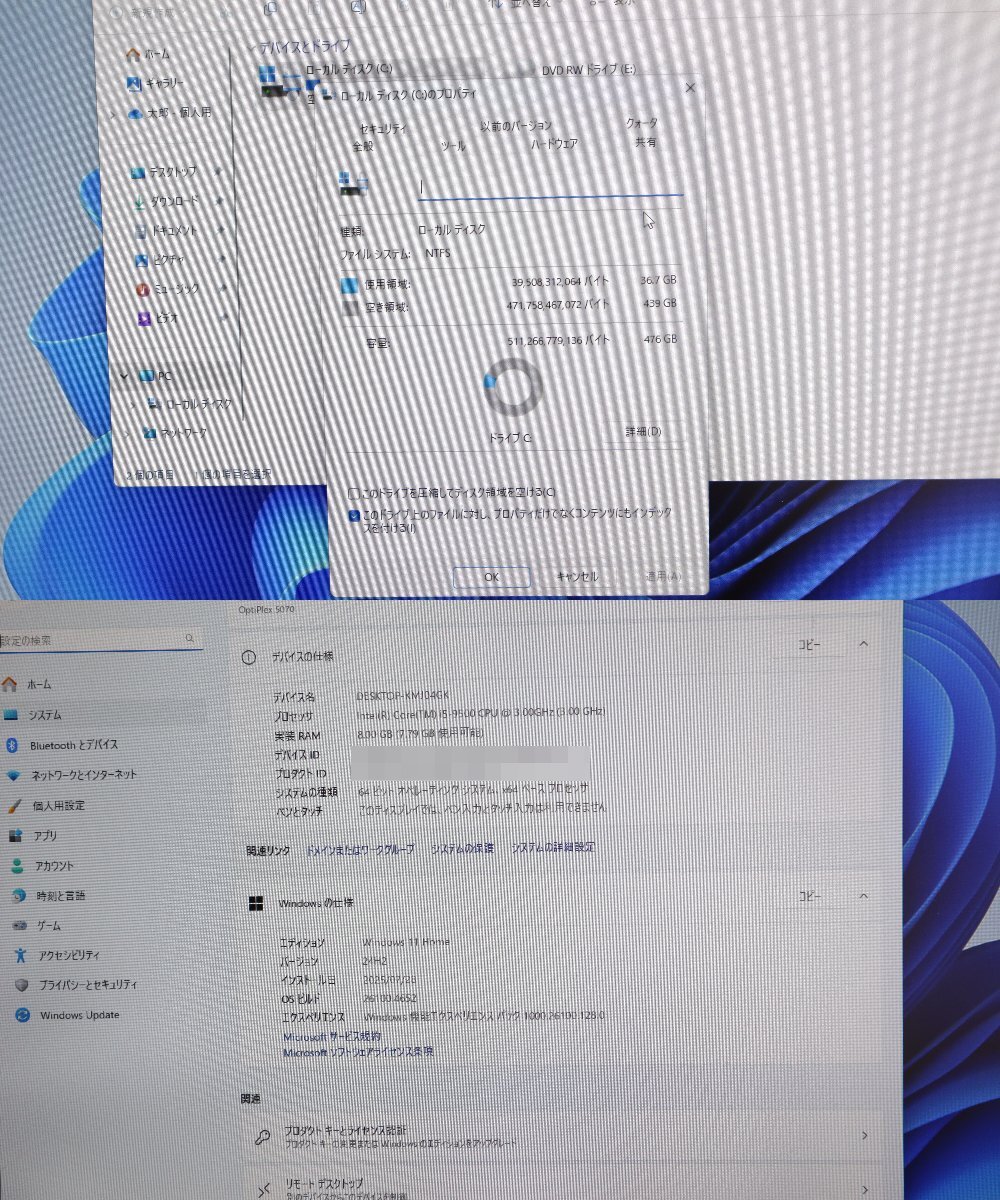Collapse デバイスとドライブ group header
The image size is (1000, 1200).
tap(251, 48)
